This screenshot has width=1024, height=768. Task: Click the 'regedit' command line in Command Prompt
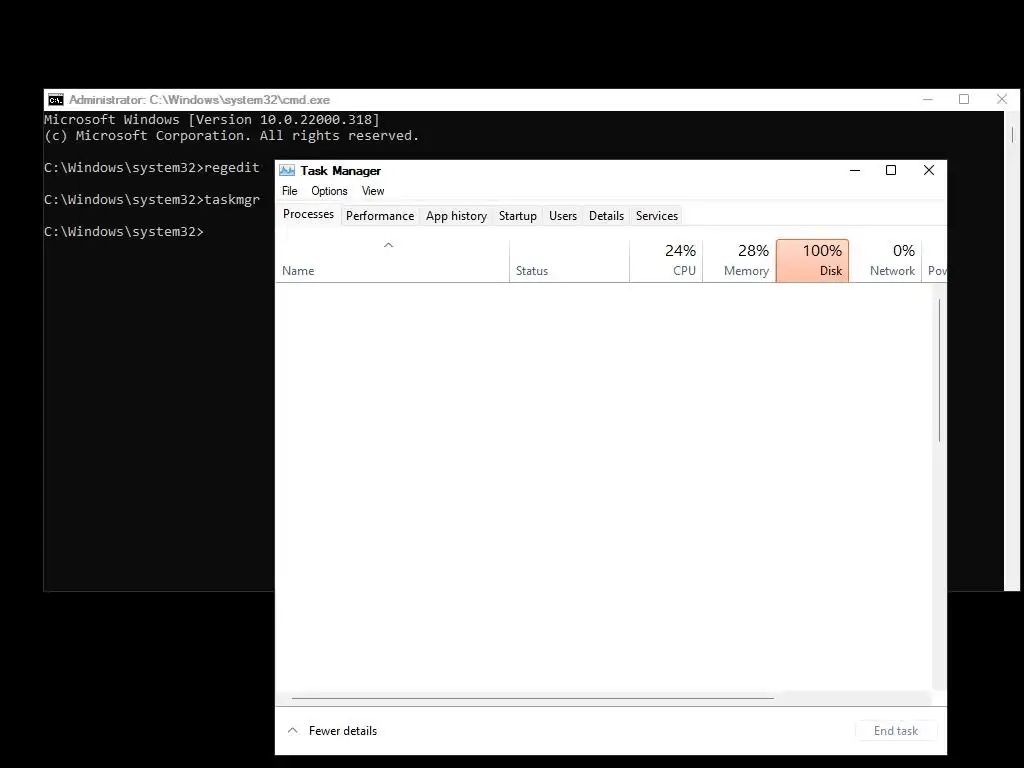152,168
